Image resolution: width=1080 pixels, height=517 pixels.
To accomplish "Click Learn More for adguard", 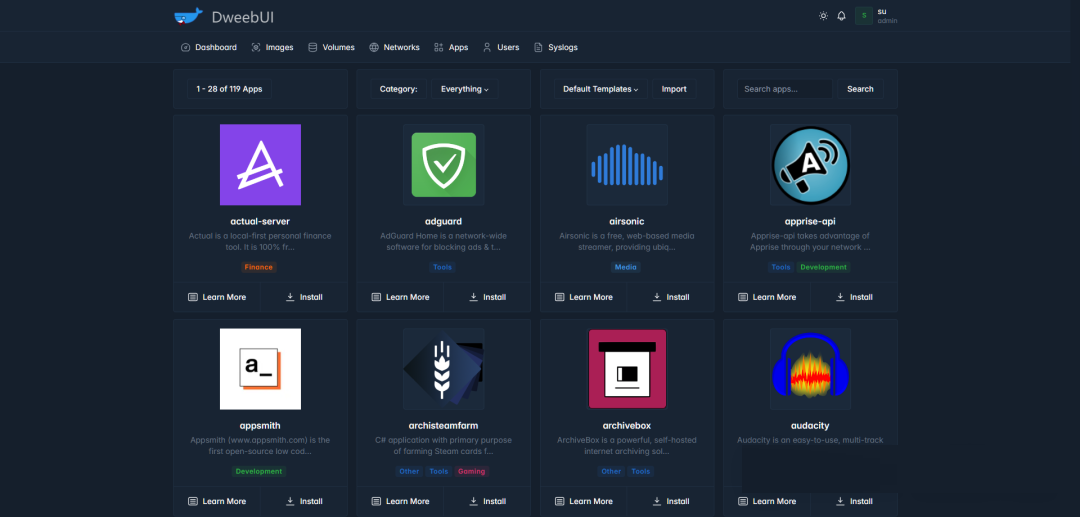I will [400, 297].
